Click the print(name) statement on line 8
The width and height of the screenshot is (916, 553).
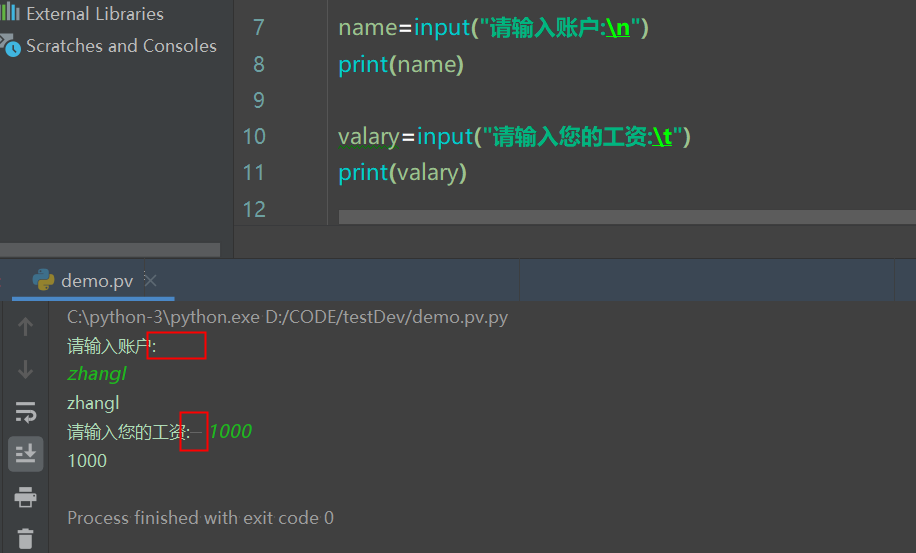(401, 64)
